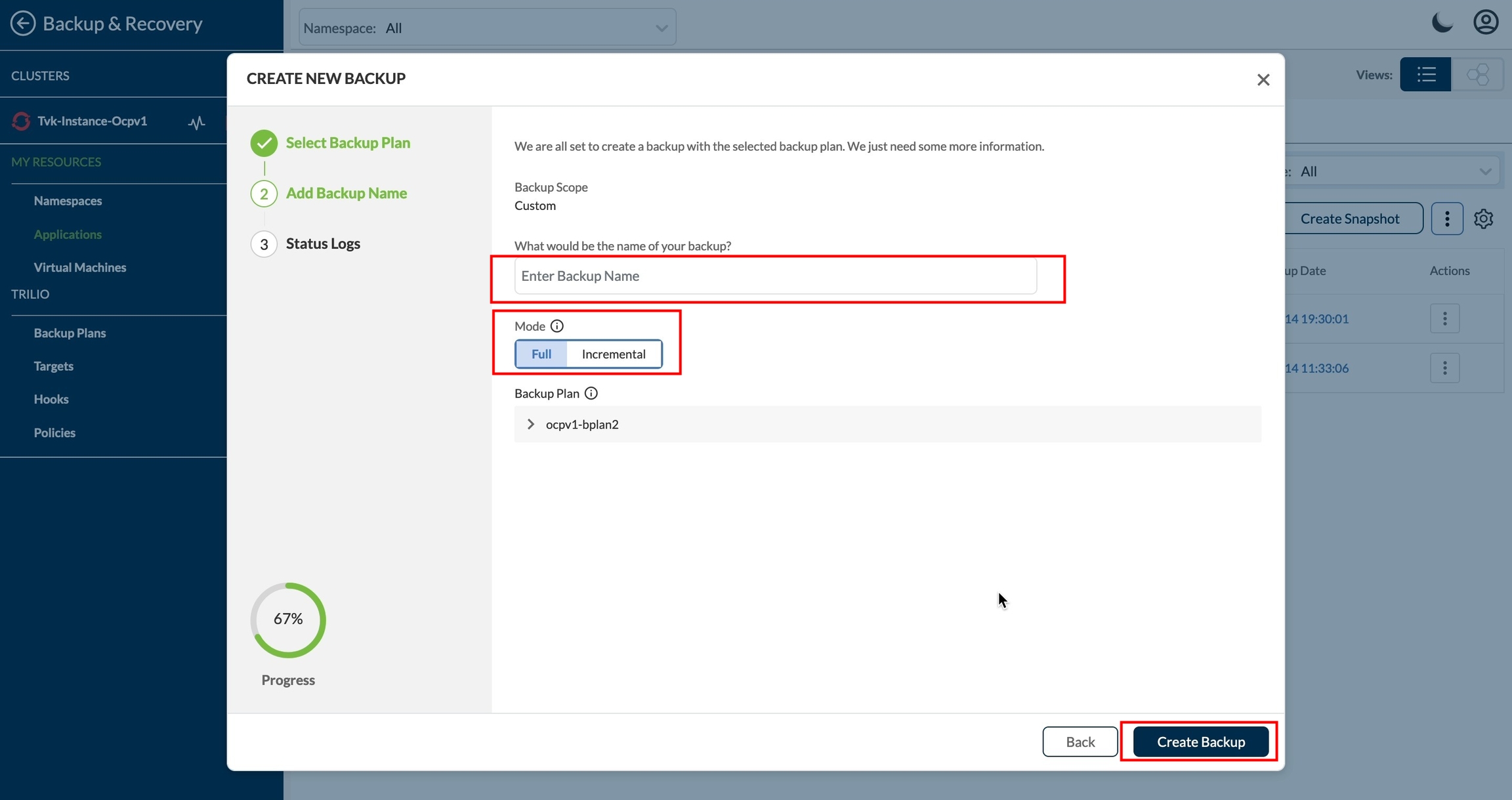Click the cluster activity pulse icon
Viewport: 1512px width, 800px height.
[196, 123]
